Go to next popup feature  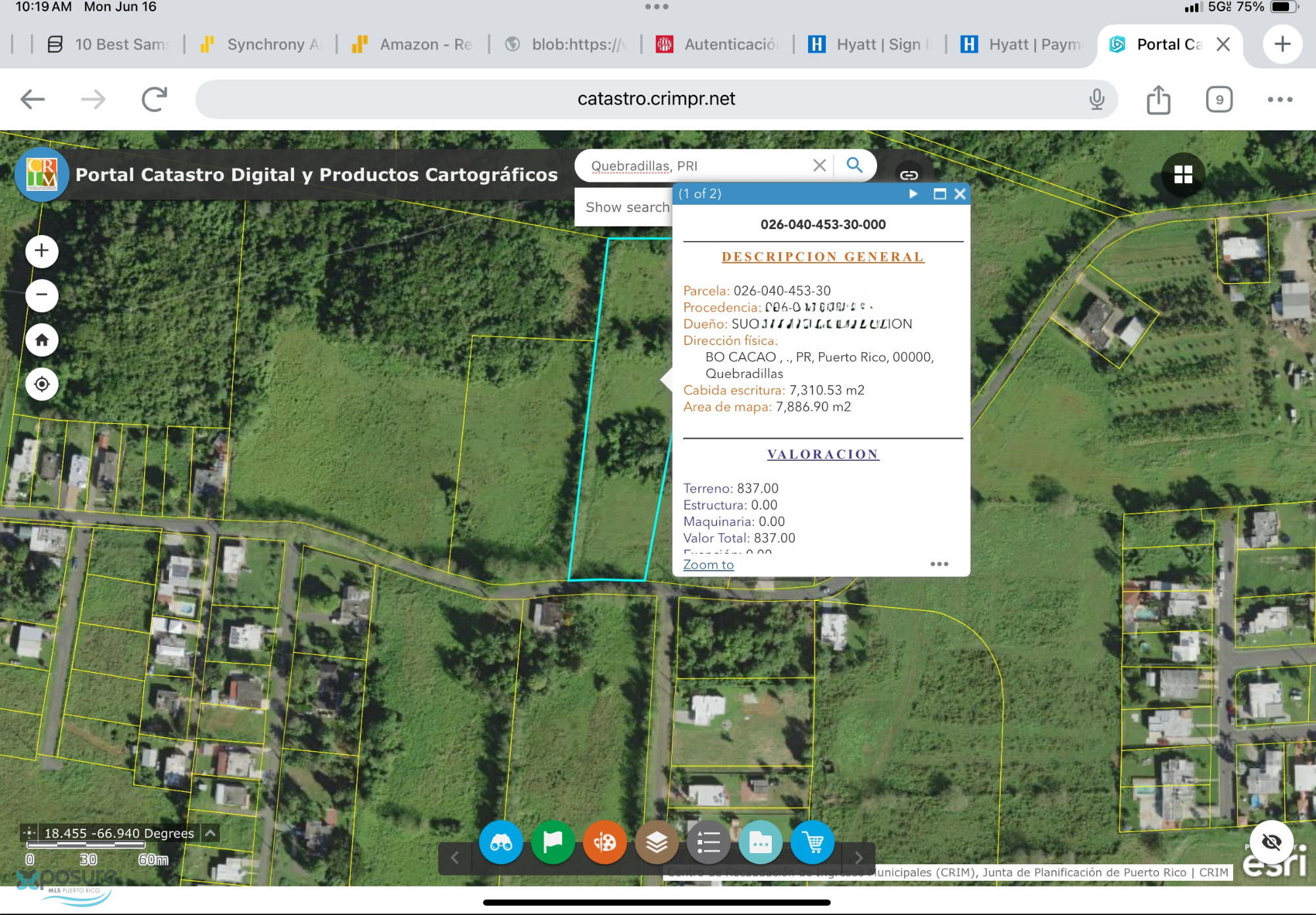913,194
